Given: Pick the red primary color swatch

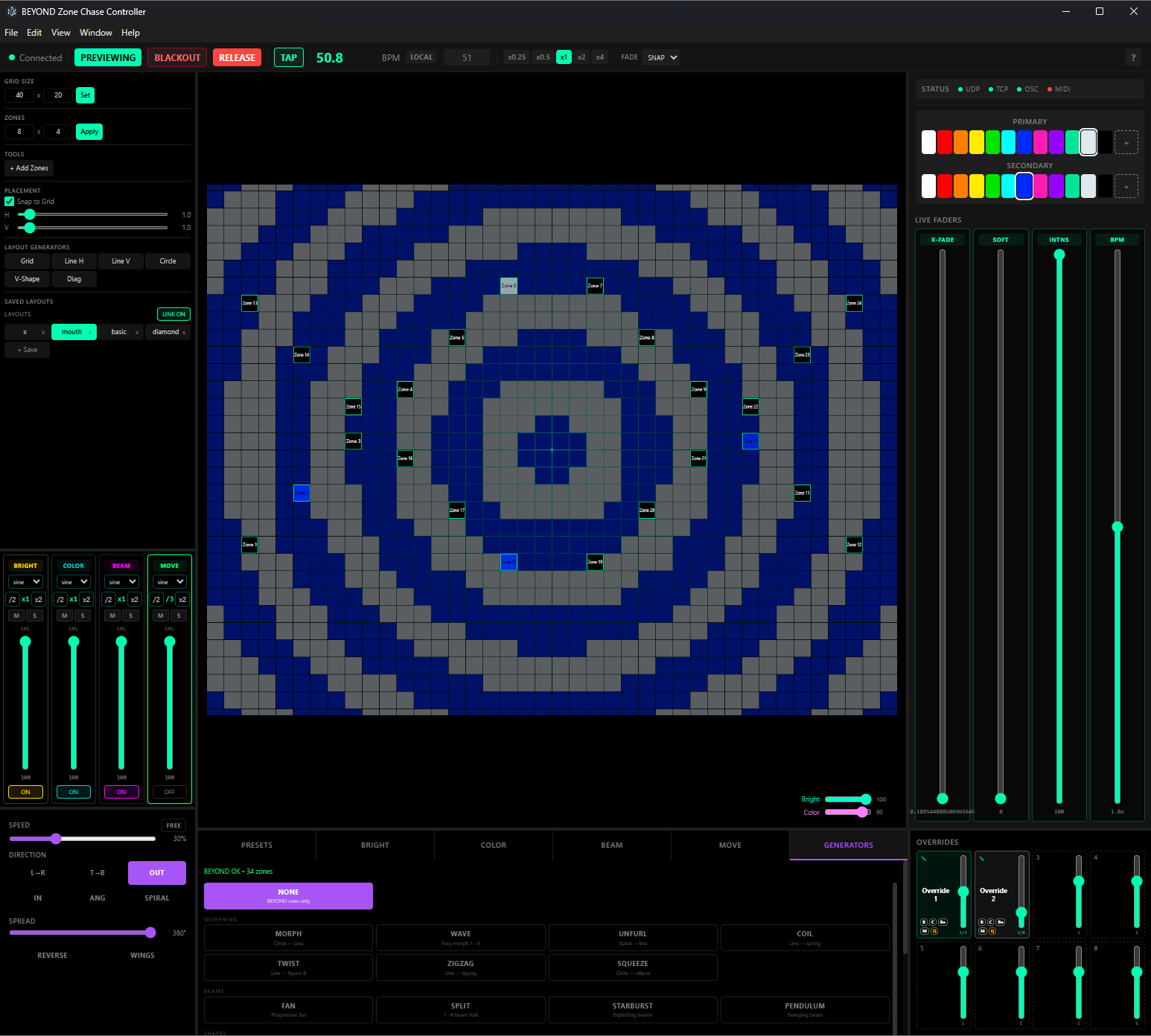Looking at the screenshot, I should tap(945, 142).
